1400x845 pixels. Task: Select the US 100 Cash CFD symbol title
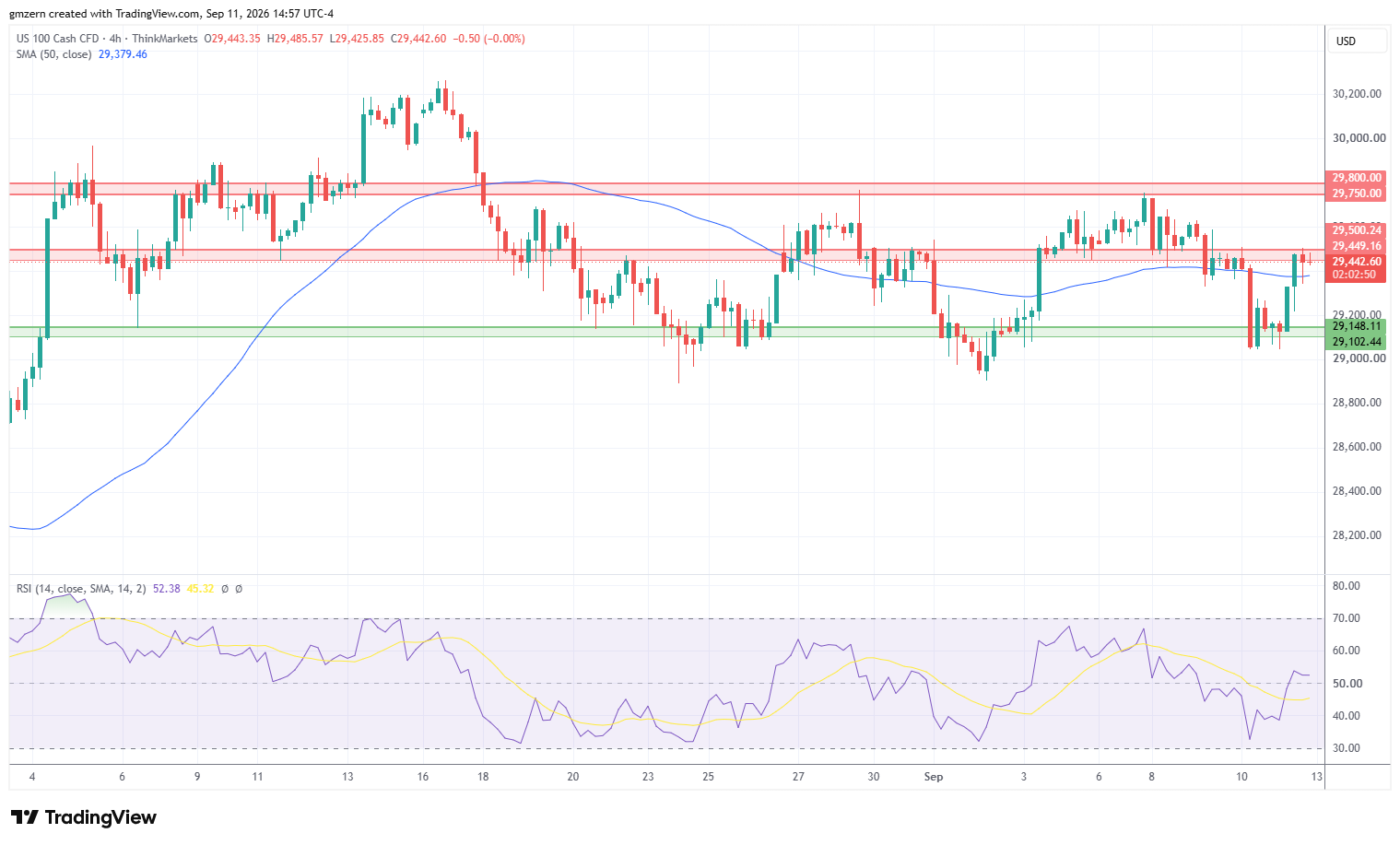pos(57,39)
